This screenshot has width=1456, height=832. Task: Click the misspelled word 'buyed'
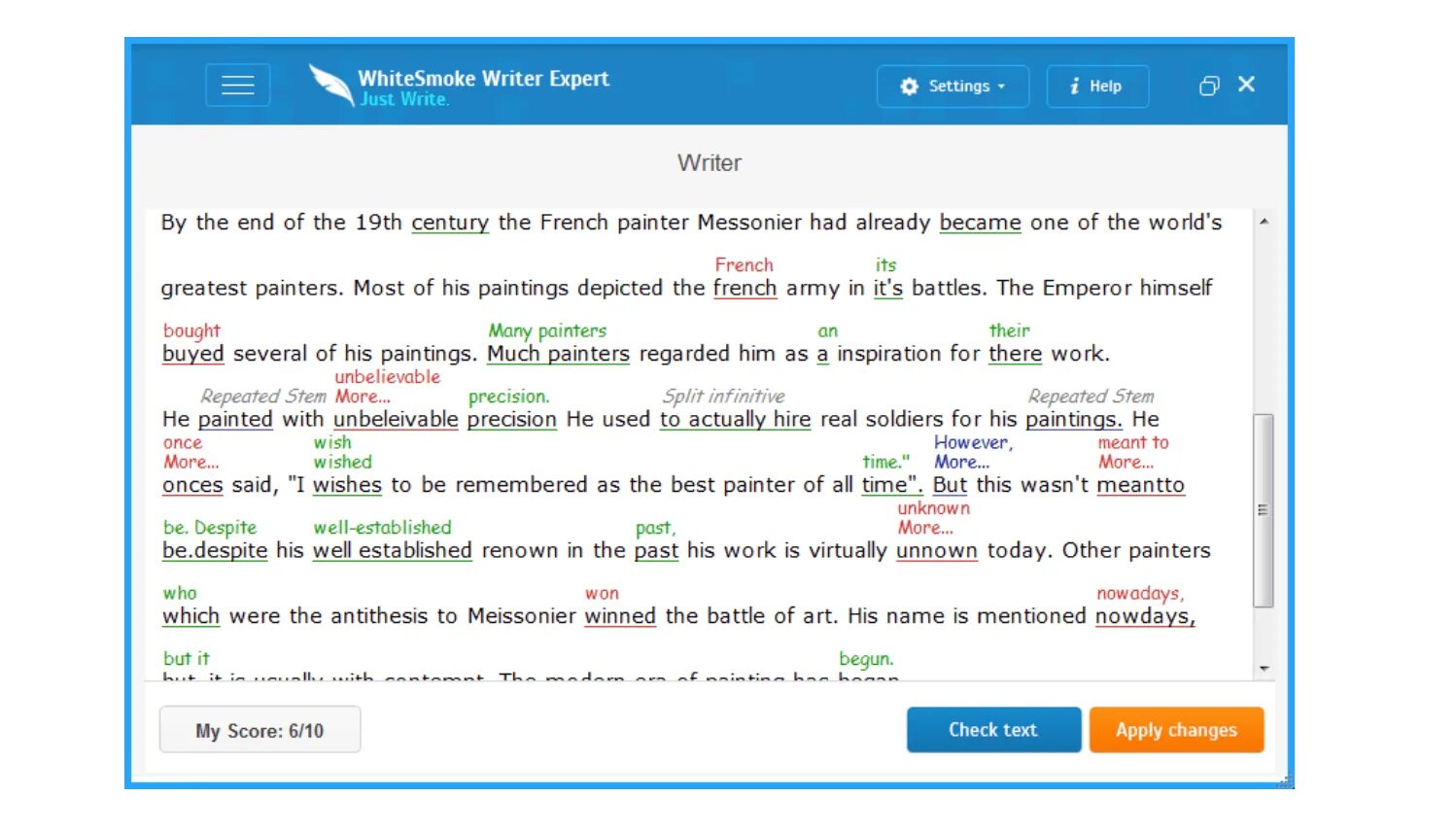click(x=192, y=354)
